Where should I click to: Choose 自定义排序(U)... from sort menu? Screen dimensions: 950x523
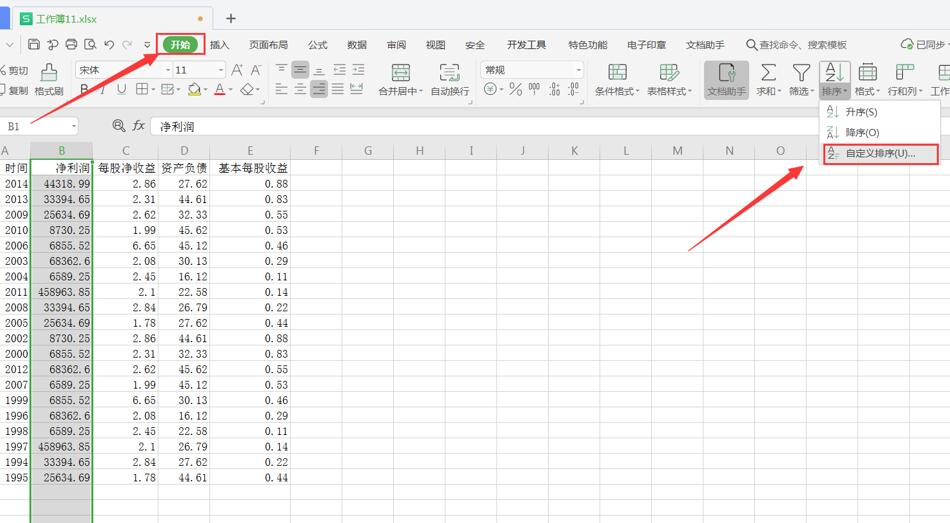[x=880, y=153]
